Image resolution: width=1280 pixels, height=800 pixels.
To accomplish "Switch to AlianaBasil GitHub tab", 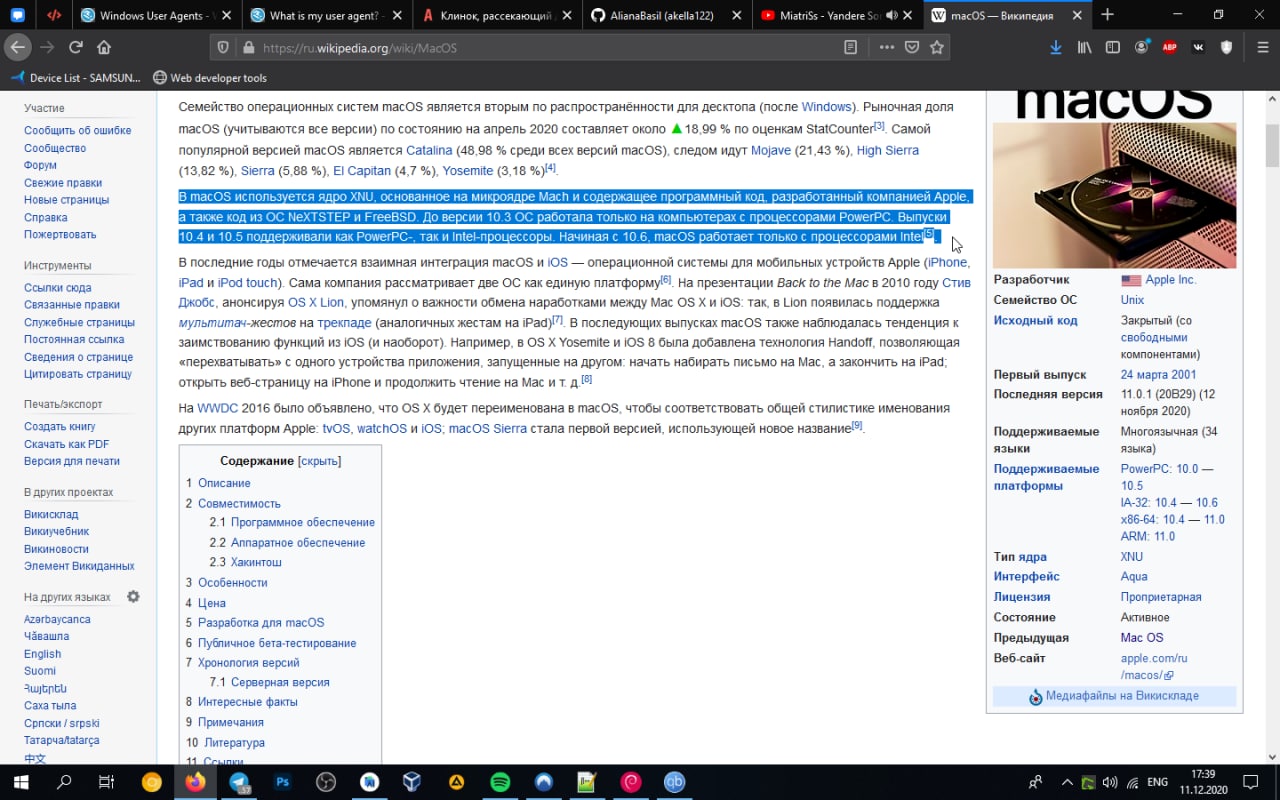I will 666,15.
